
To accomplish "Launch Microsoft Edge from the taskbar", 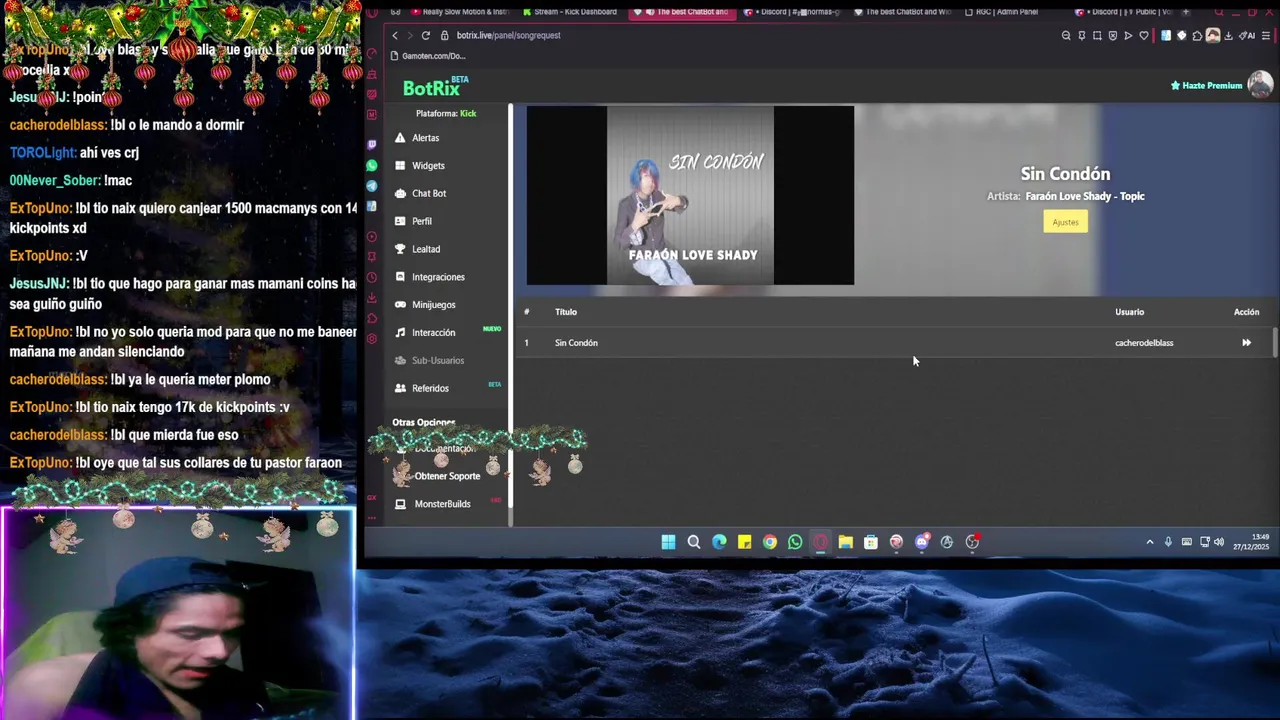I will pos(719,542).
